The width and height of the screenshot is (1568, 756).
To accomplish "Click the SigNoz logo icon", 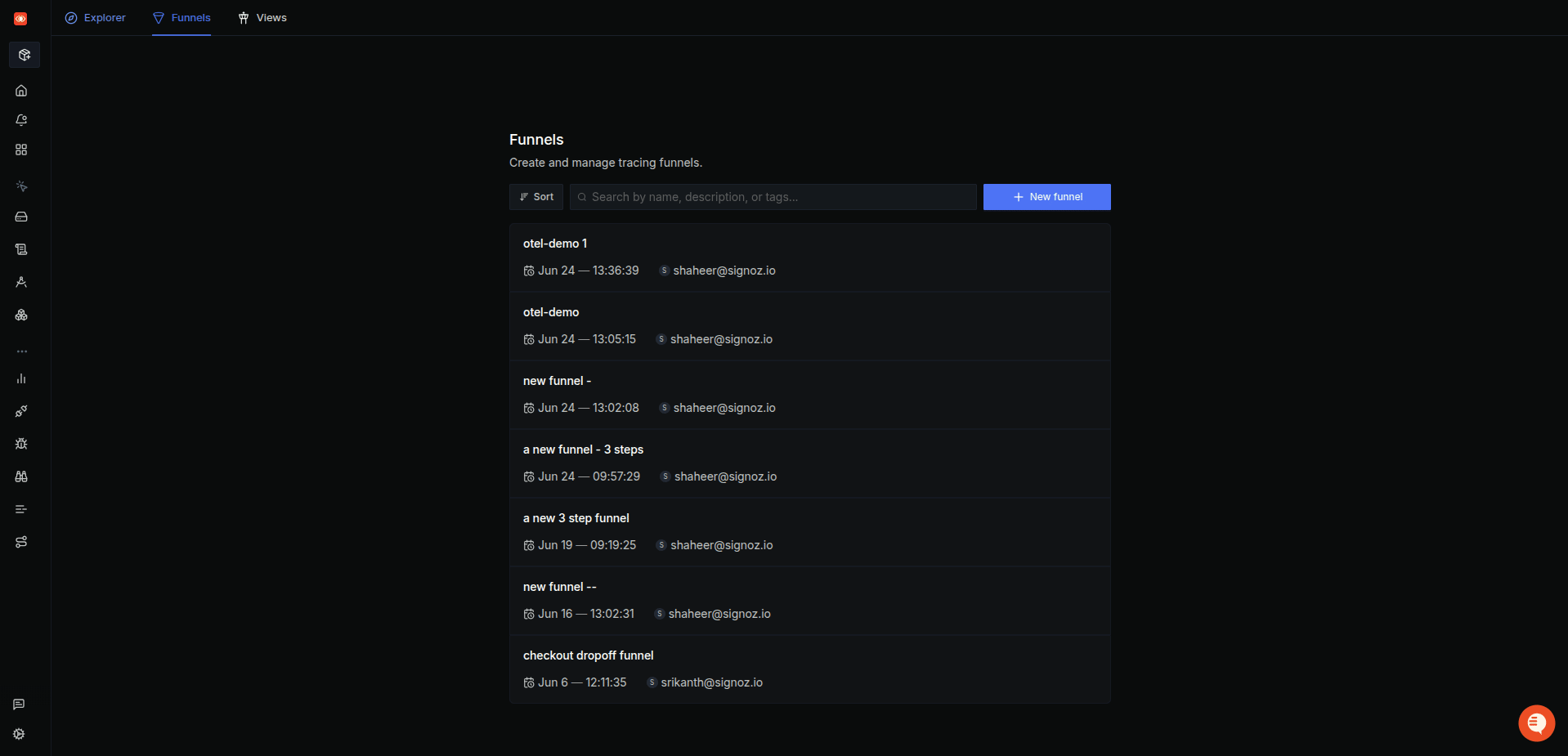I will coord(20,19).
